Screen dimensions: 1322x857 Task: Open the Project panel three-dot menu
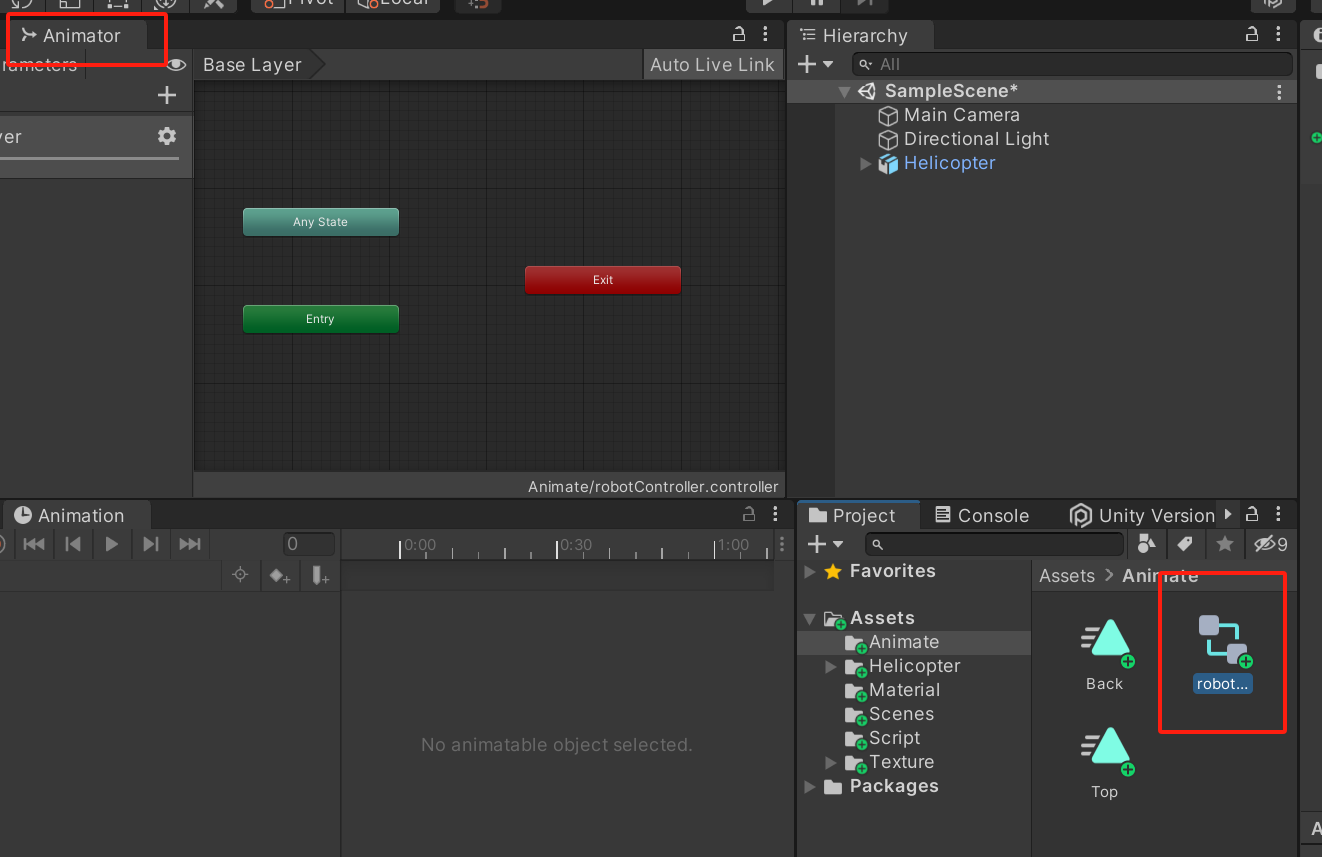point(1278,514)
